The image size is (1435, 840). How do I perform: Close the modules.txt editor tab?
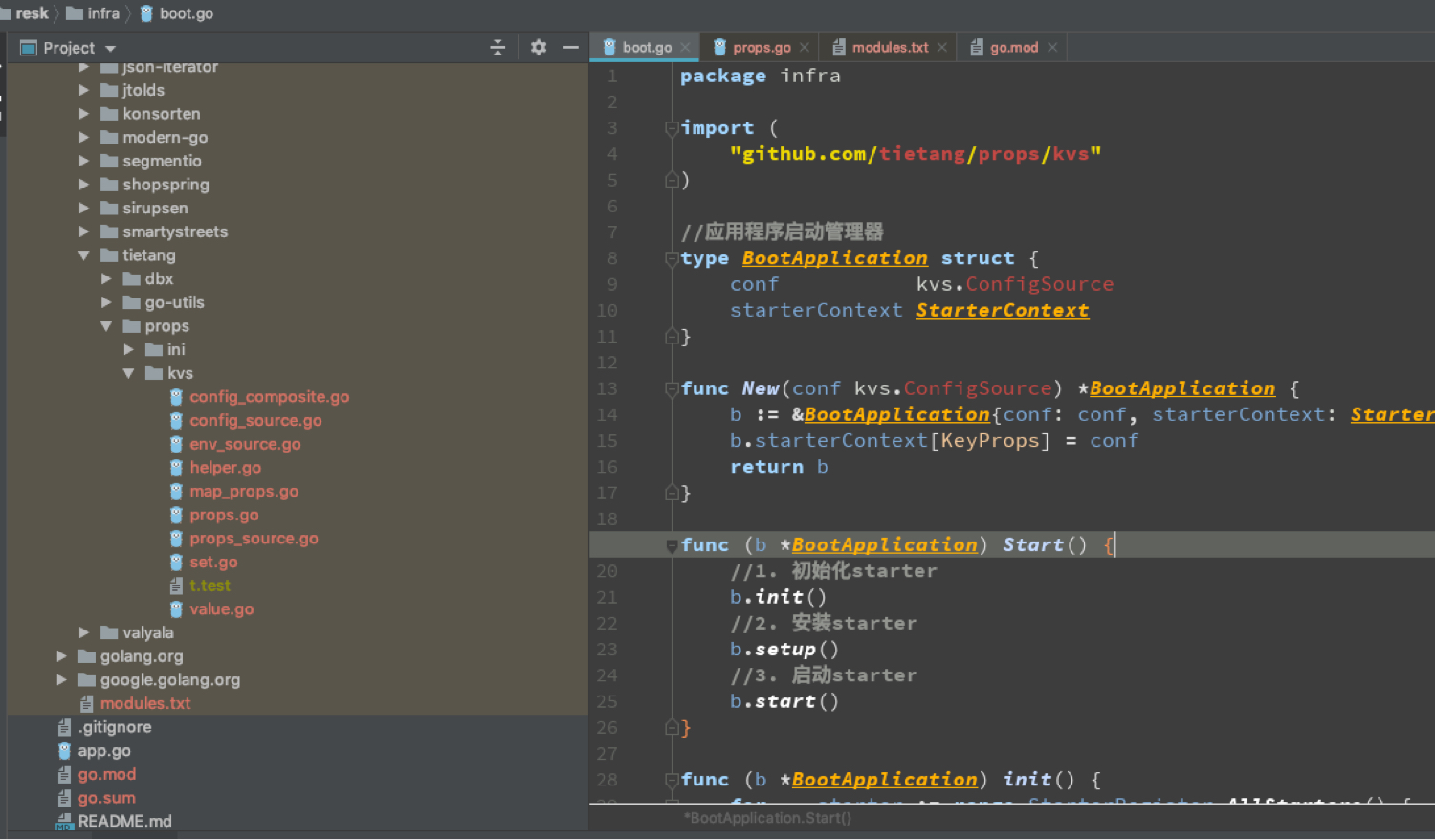(942, 47)
